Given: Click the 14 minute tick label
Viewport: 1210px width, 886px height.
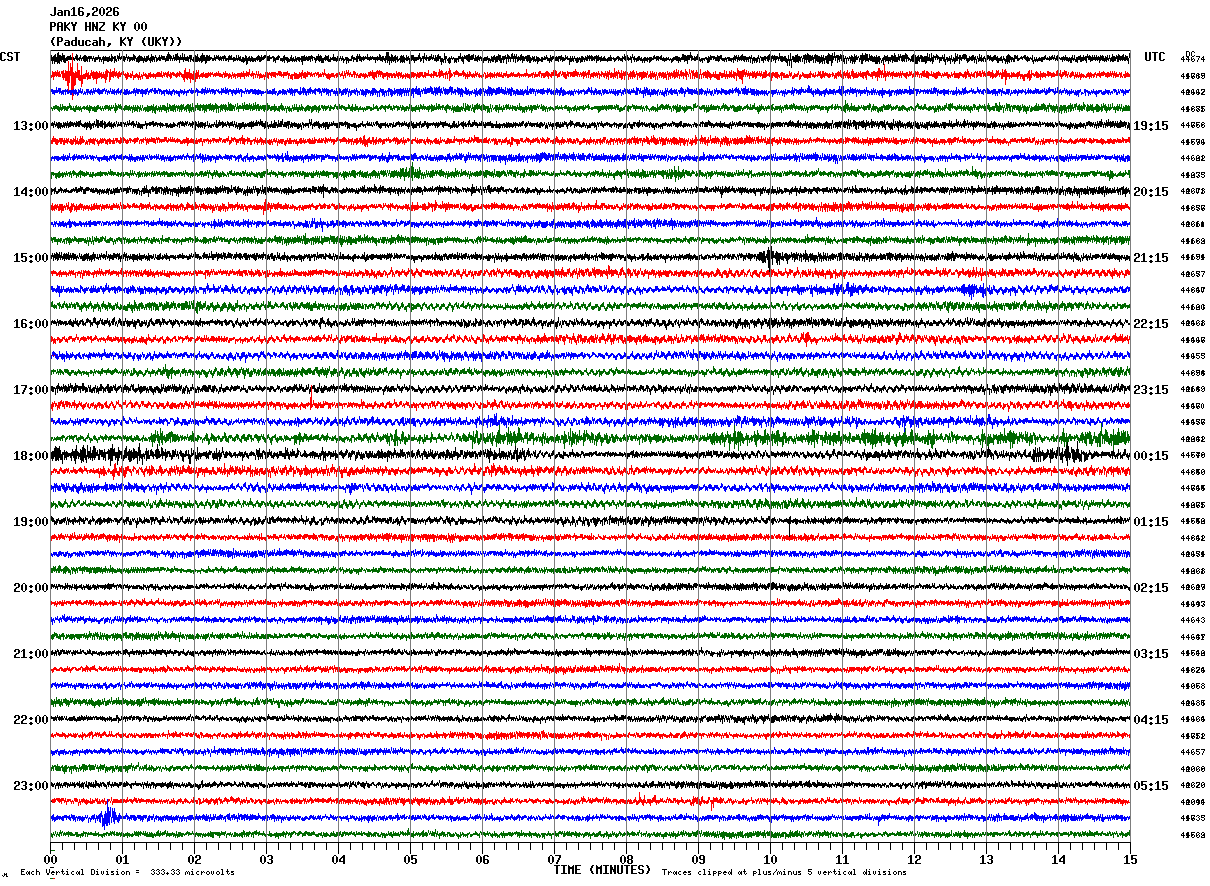Looking at the screenshot, I should click(x=1058, y=859).
